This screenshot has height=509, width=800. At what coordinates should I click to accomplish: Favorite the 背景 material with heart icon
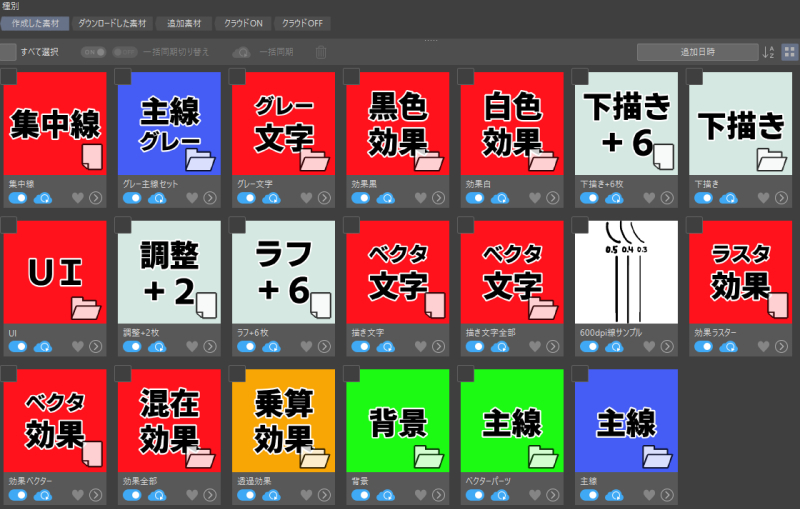coord(420,495)
